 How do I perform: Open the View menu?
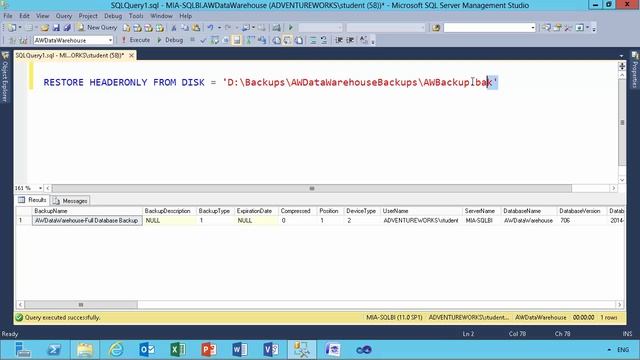tap(42, 16)
